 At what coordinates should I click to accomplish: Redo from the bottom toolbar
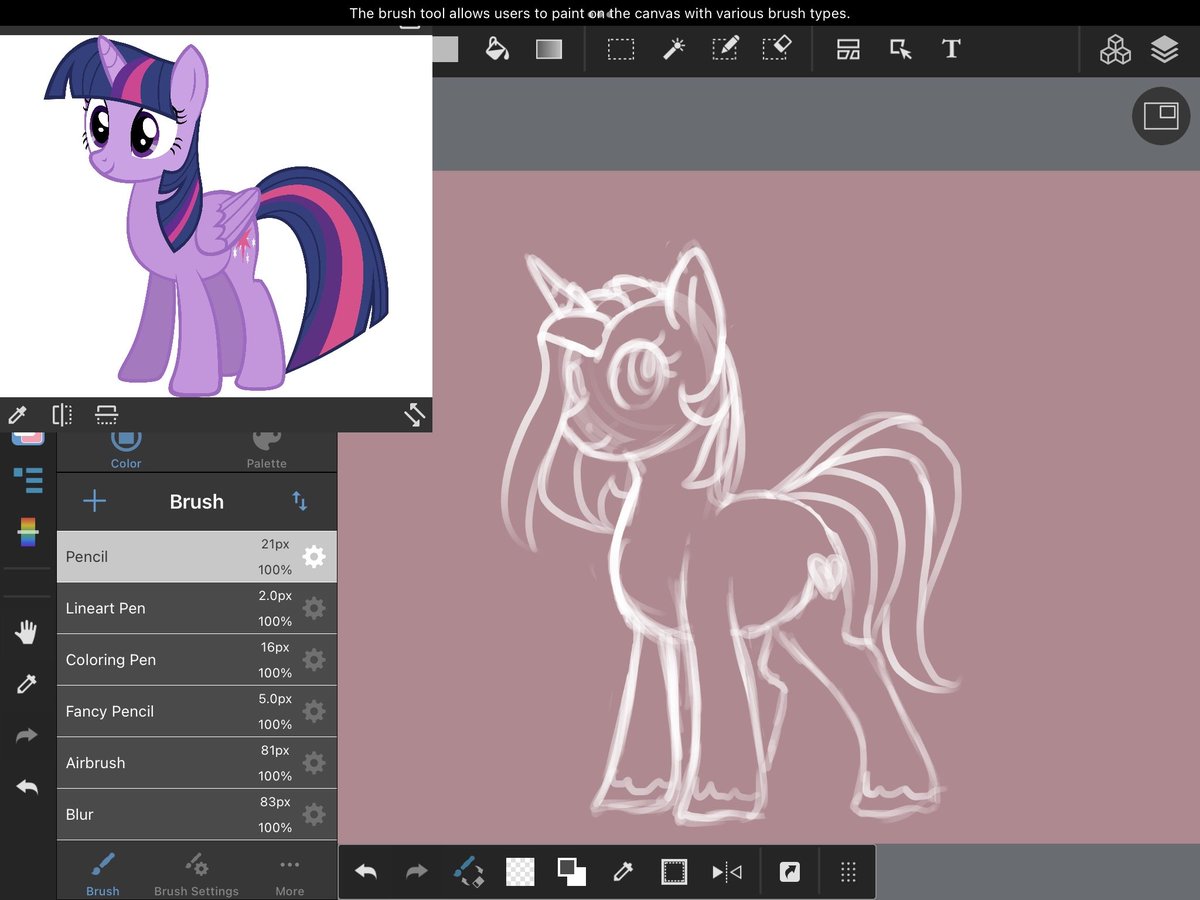[x=416, y=872]
